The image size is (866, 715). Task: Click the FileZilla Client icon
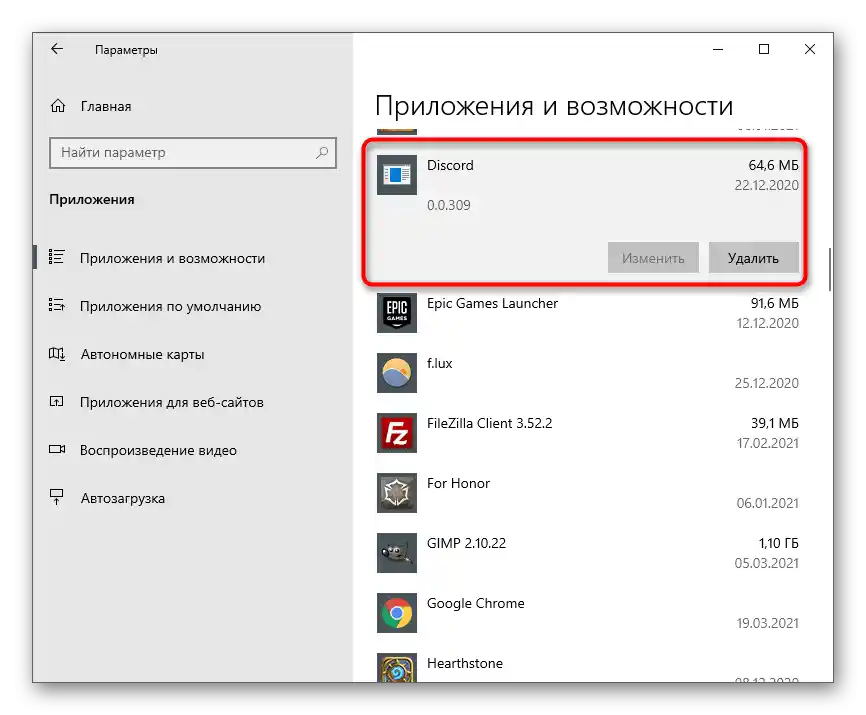coord(397,433)
